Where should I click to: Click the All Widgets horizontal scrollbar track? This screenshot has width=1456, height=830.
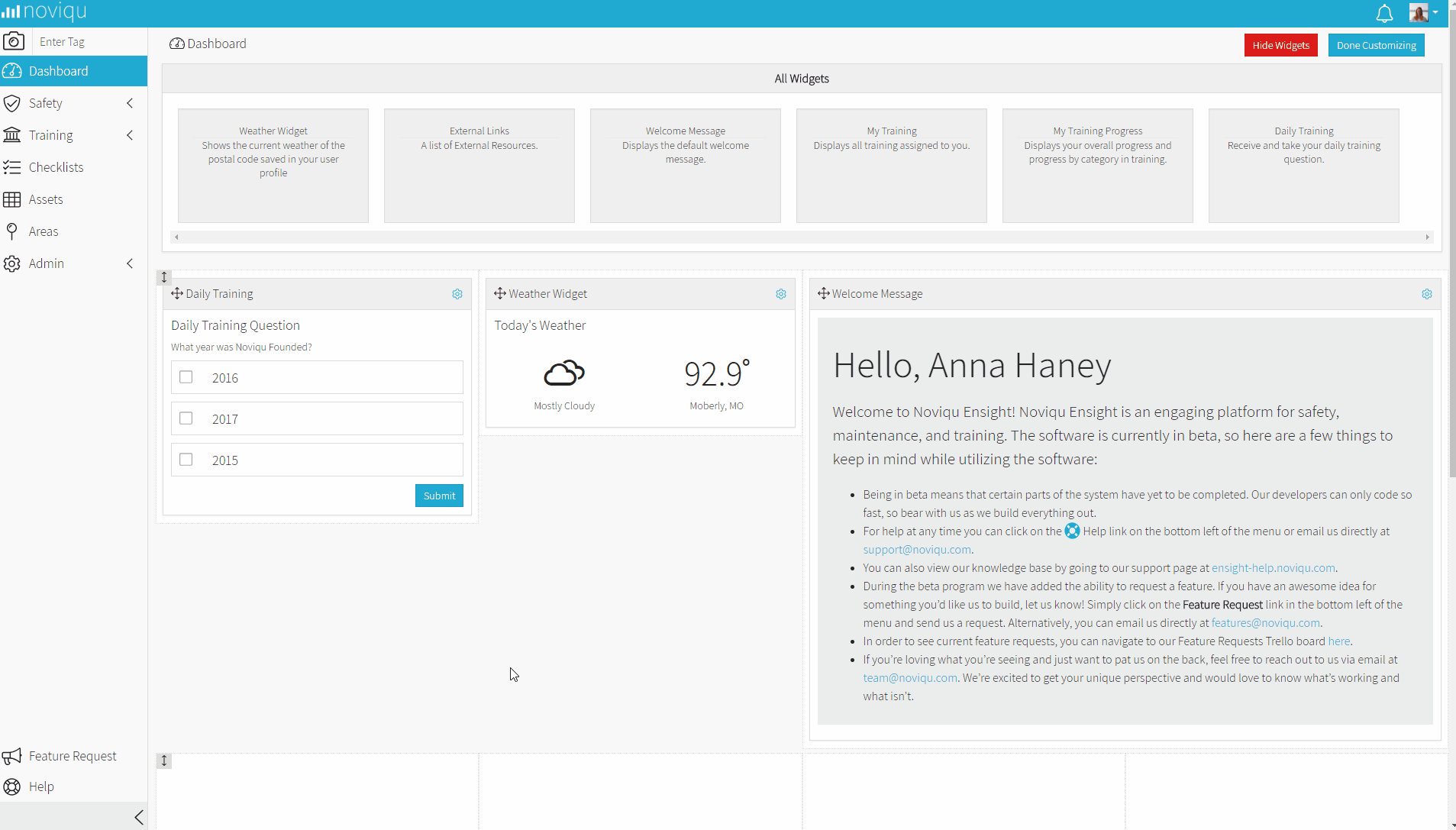click(802, 237)
